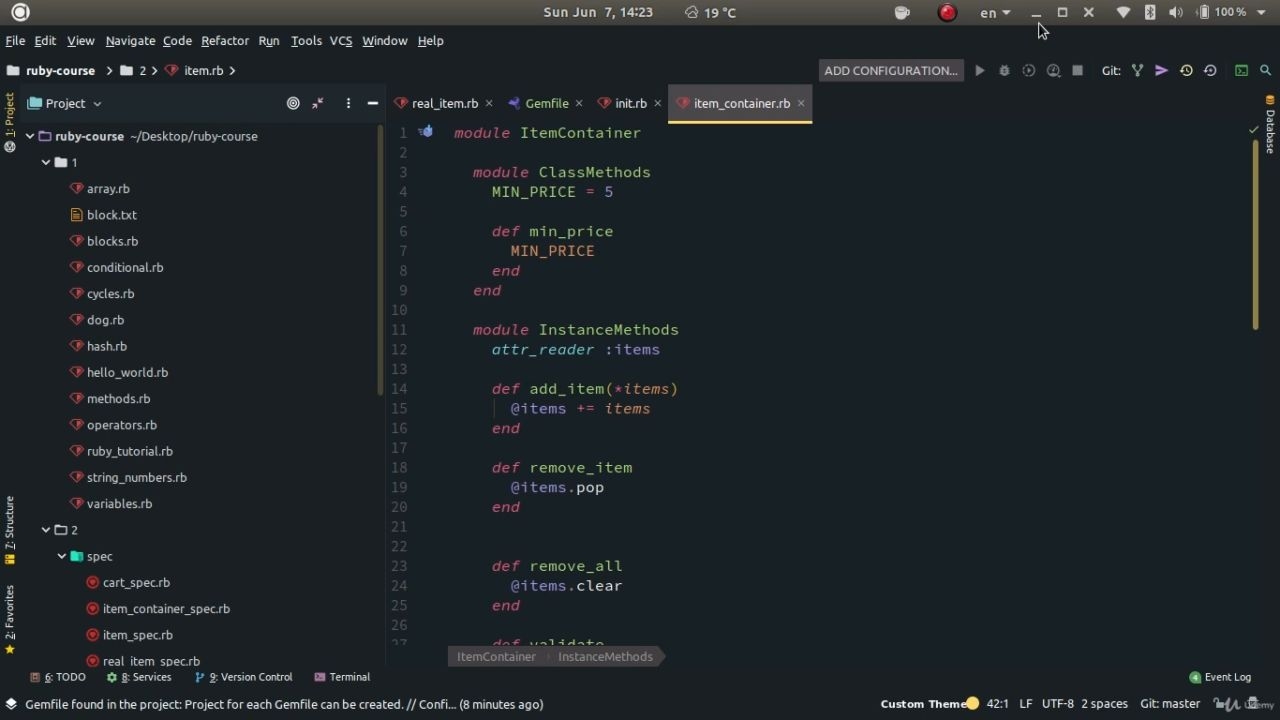Click locate/select opened file target icon
The image size is (1280, 720).
293,103
